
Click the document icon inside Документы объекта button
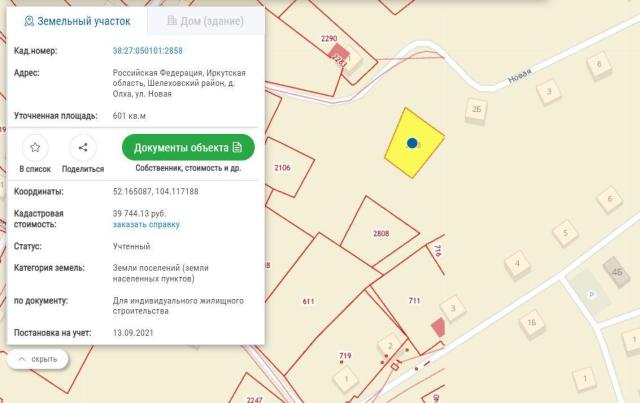tap(237, 147)
